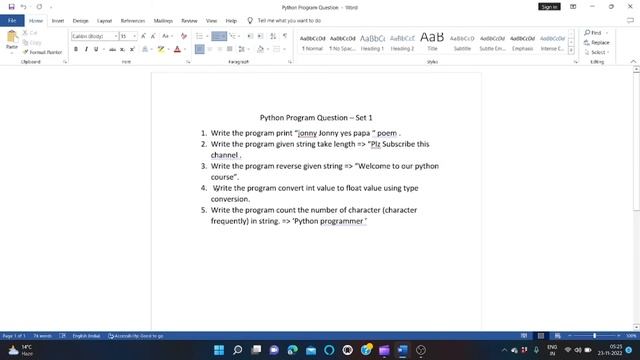Toggle Italic formatting

(86, 49)
